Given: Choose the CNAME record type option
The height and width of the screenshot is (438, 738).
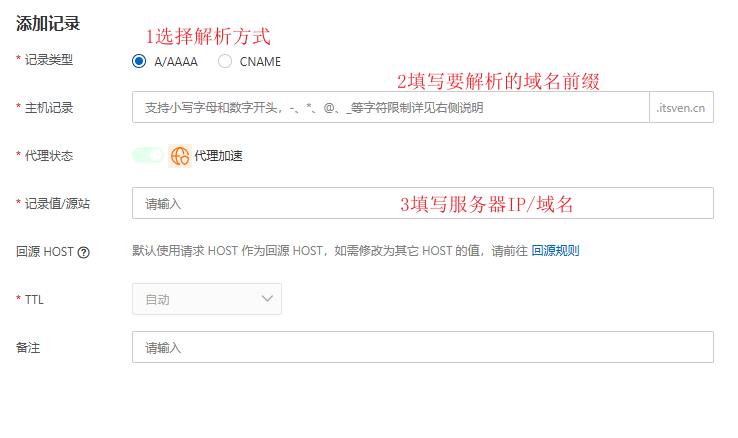Looking at the screenshot, I should click(x=225, y=61).
